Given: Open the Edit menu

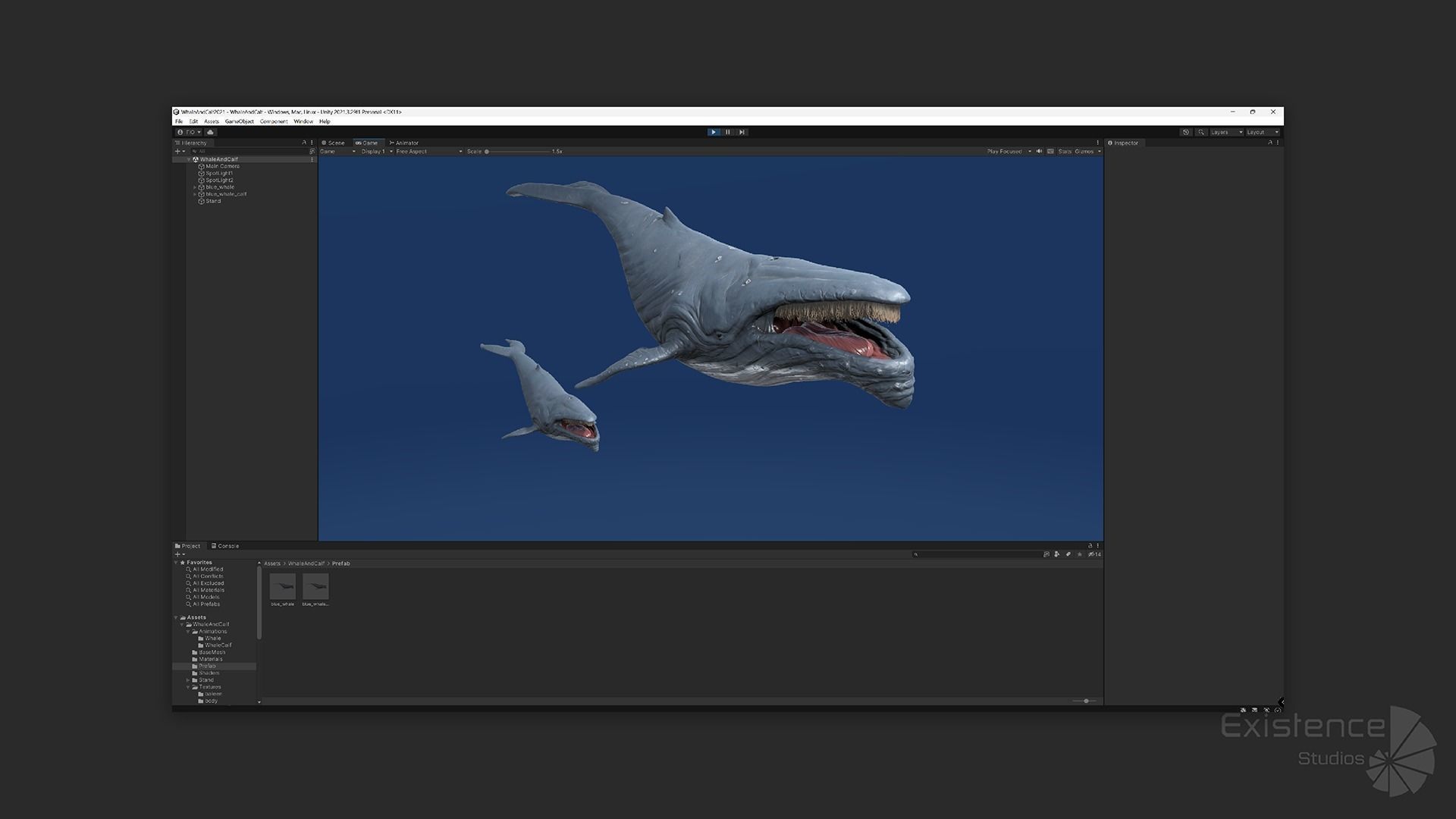Looking at the screenshot, I should coord(193,121).
